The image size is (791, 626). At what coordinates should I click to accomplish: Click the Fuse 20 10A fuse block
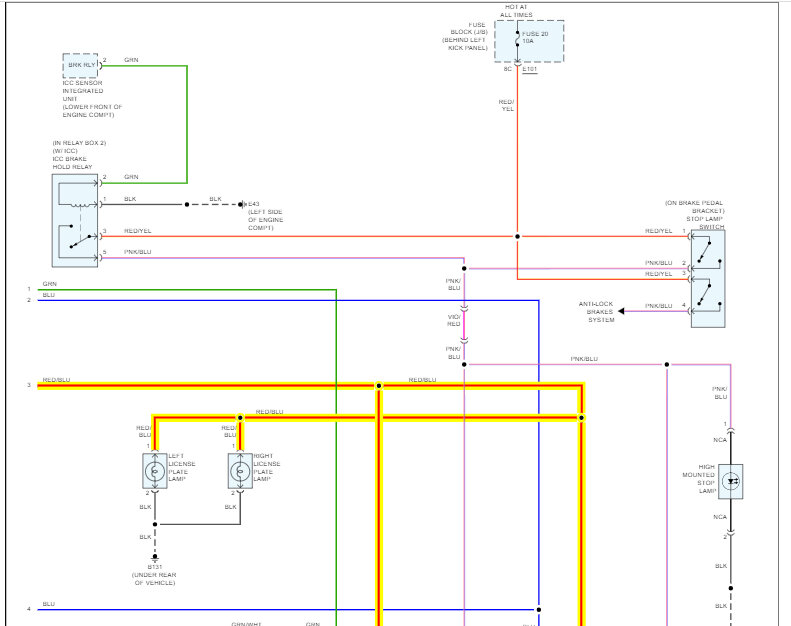(529, 41)
